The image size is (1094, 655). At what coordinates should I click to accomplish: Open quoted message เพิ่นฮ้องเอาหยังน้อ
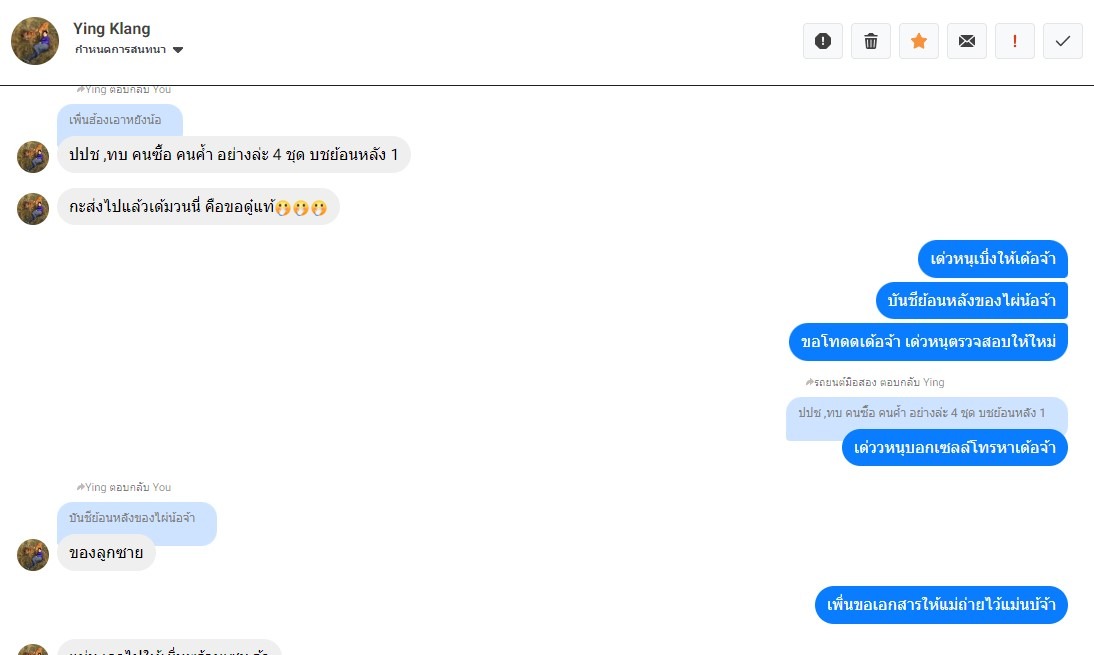(x=120, y=120)
